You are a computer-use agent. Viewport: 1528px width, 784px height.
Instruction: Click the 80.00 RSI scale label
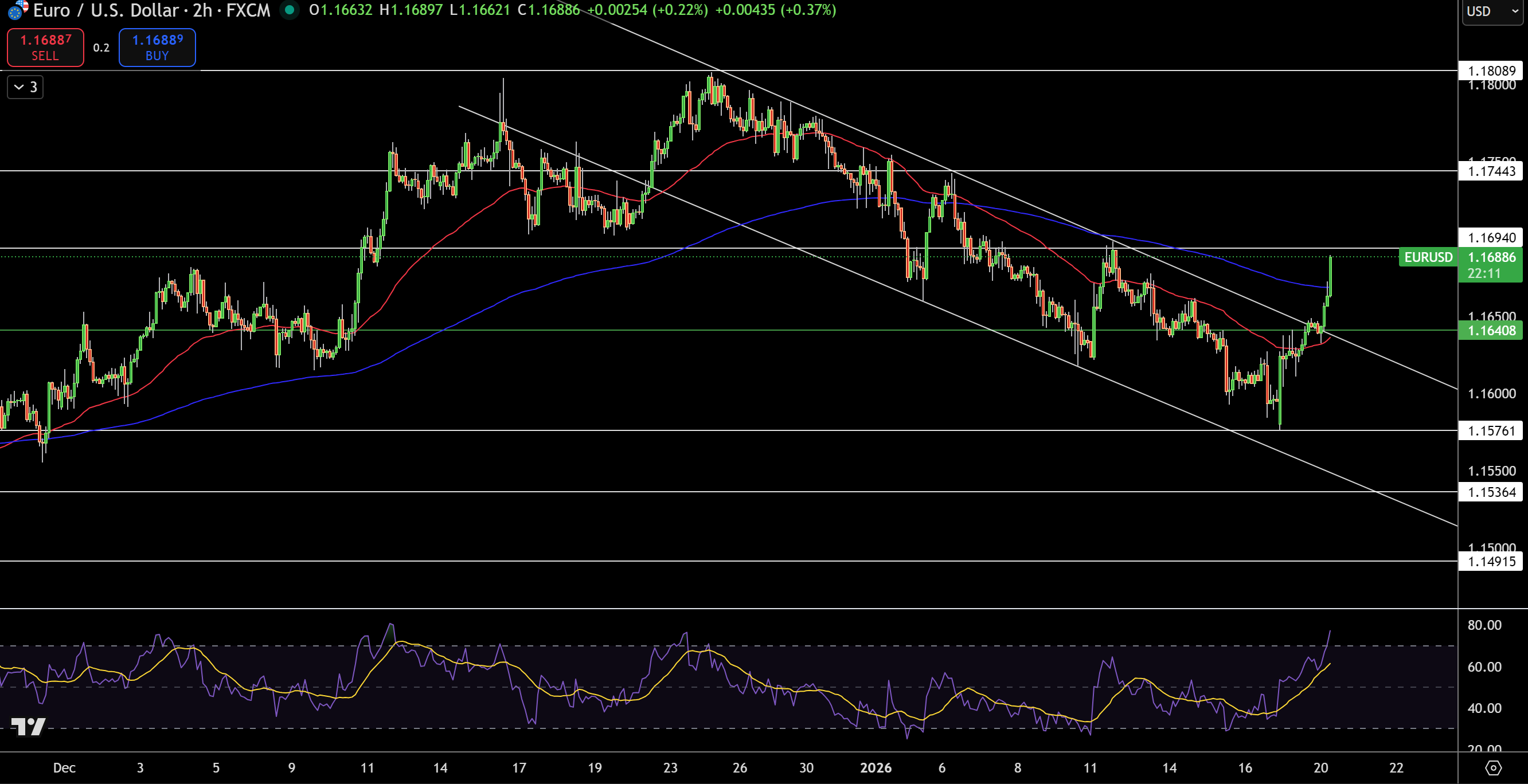pyautogui.click(x=1484, y=625)
